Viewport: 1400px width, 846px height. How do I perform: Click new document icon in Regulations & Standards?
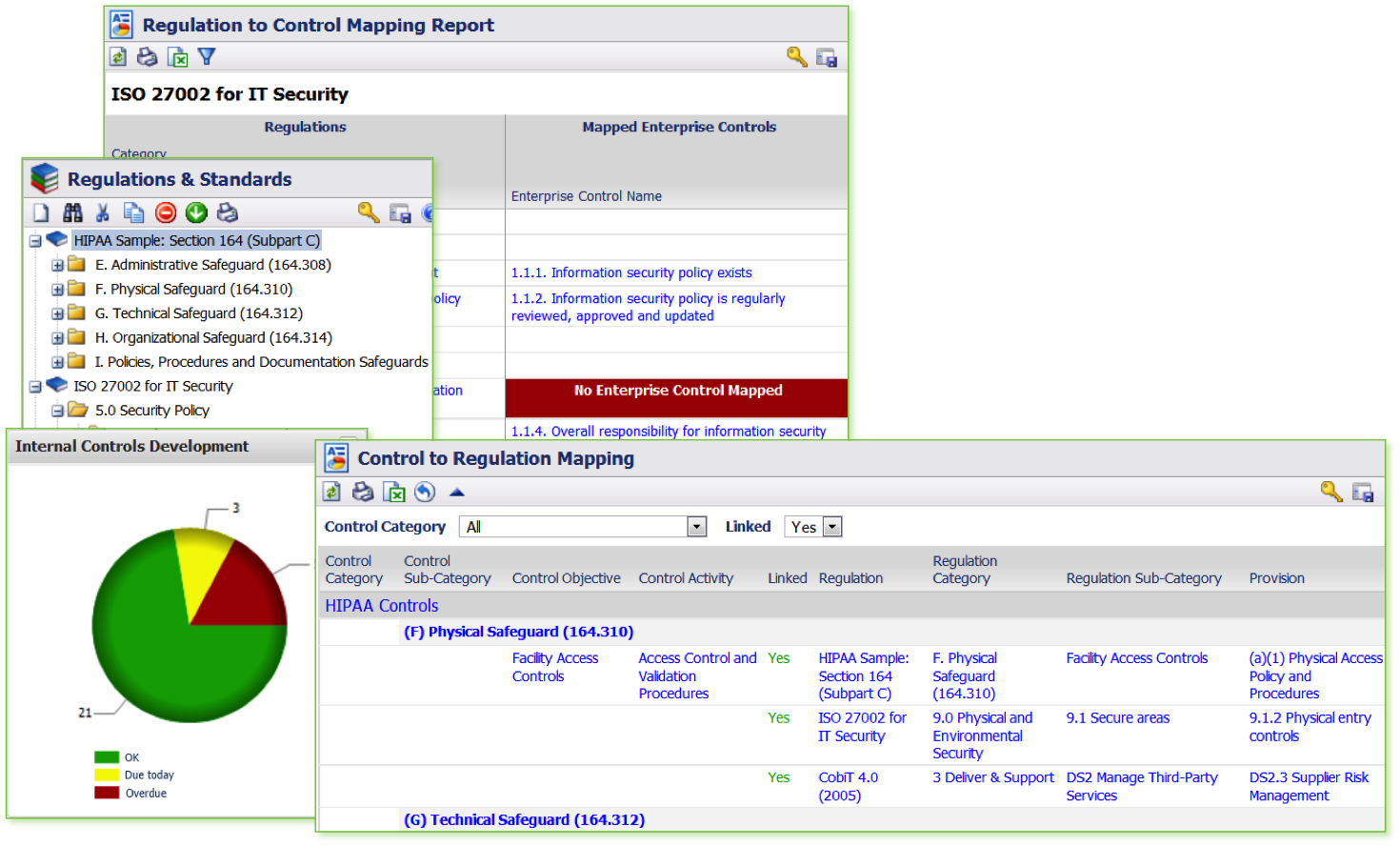pos(41,213)
